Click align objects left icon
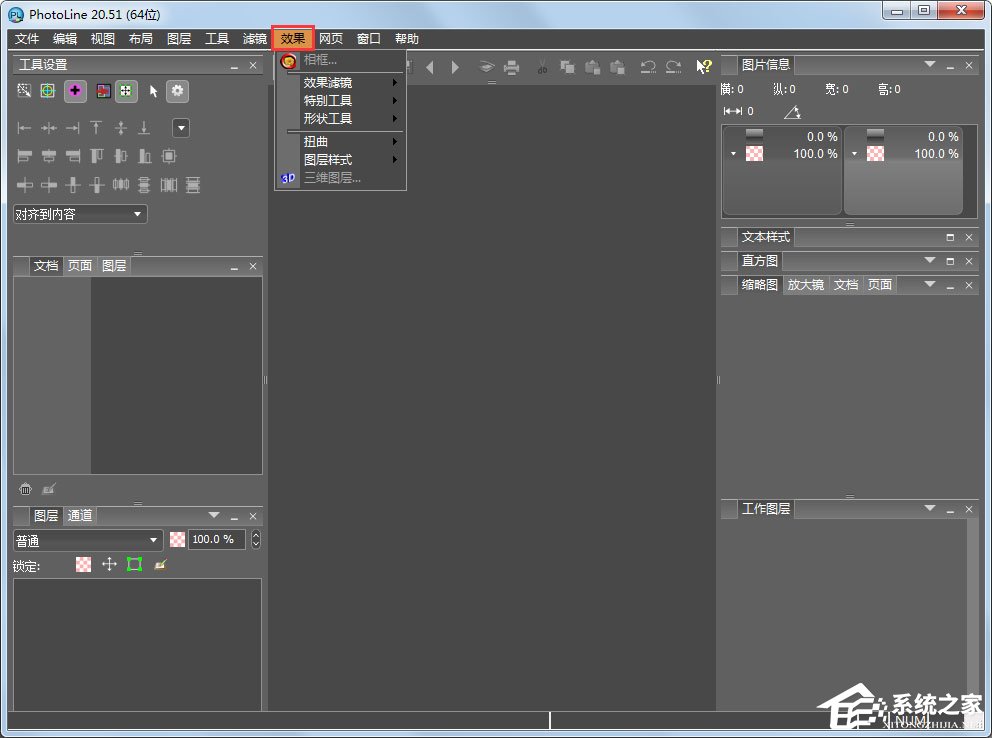This screenshot has width=992, height=738. 25,156
